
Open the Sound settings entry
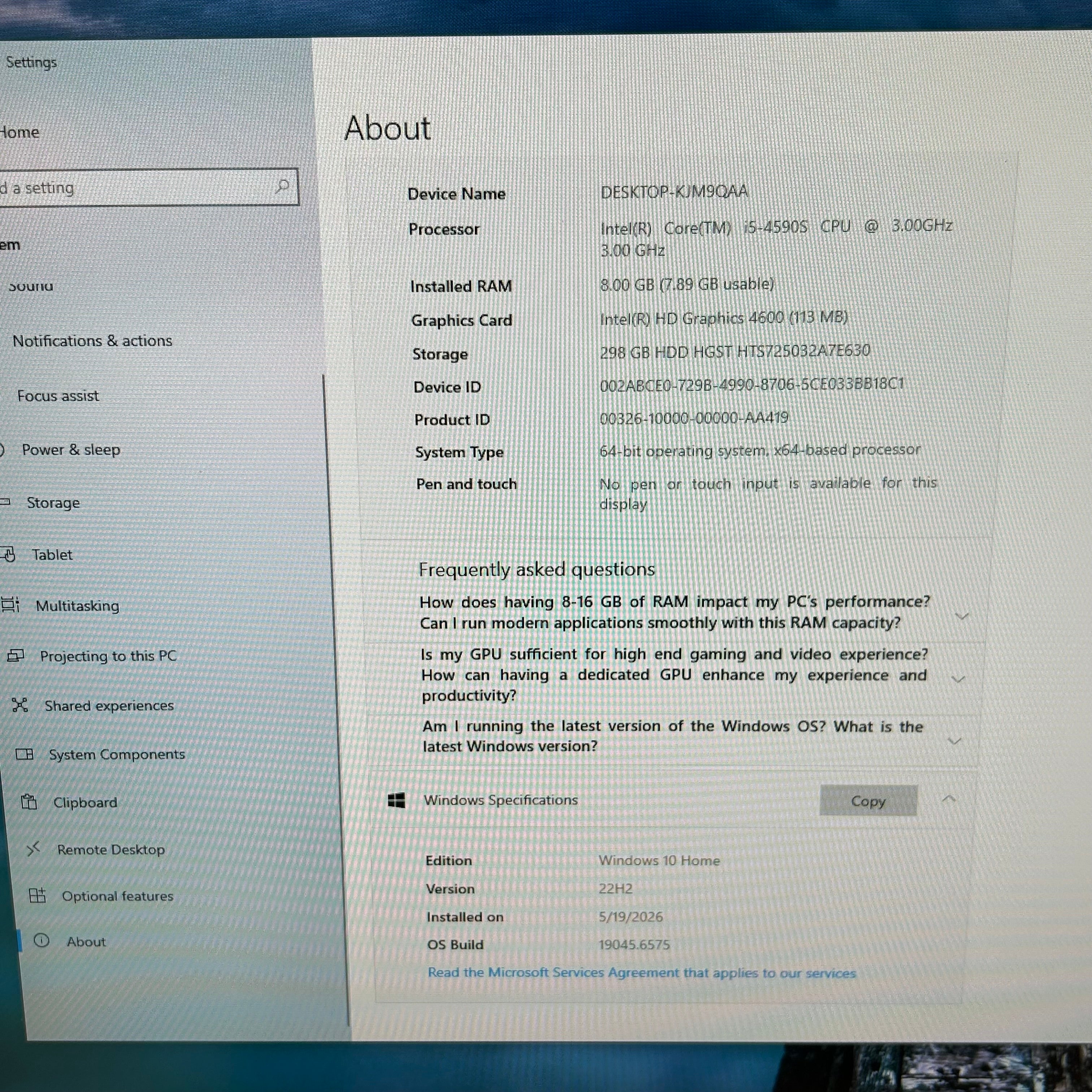pyautogui.click(x=31, y=287)
